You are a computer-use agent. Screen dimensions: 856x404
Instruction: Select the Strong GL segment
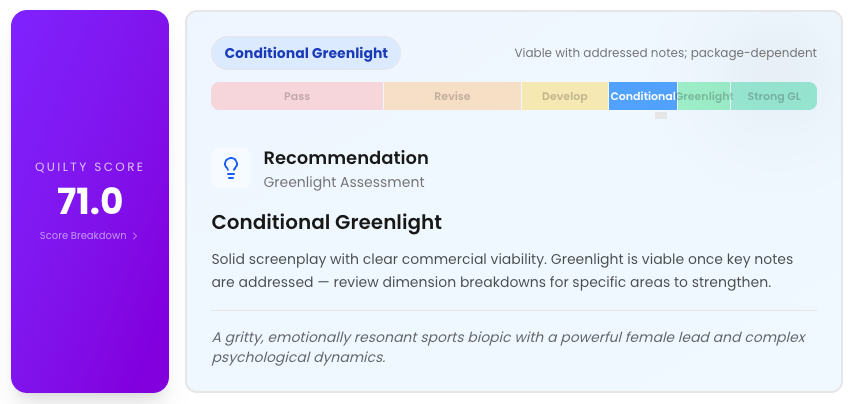[774, 96]
